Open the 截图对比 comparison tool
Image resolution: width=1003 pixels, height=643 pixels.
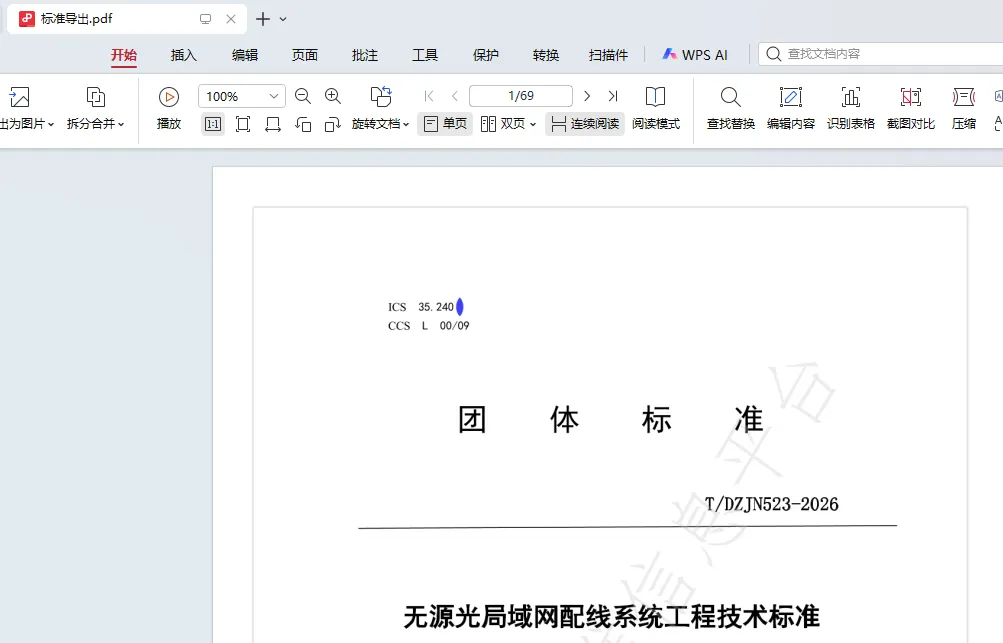coord(911,108)
